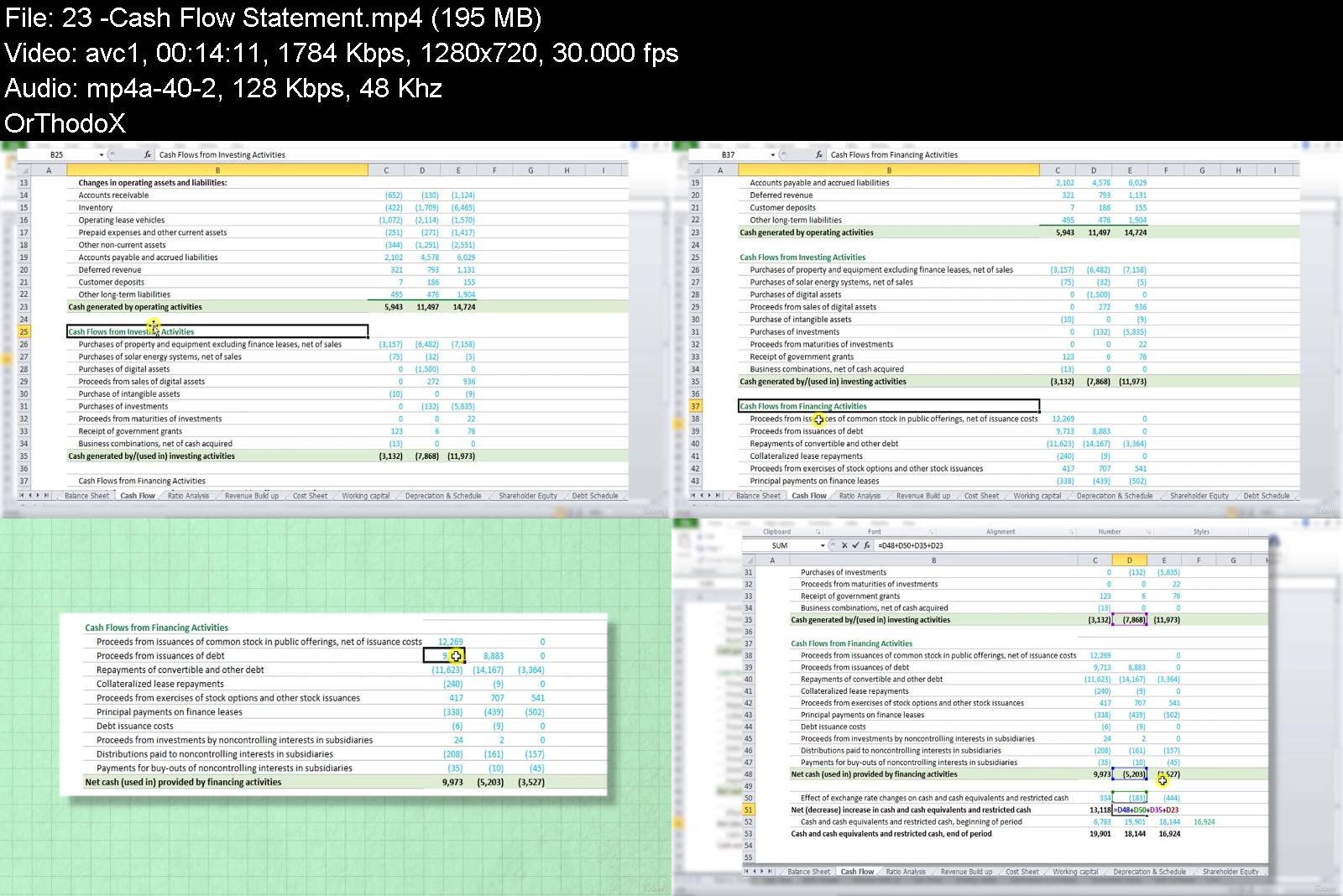
Task: Click last-sheet navigation arrow in the SUM spreadsheet
Action: coord(770,872)
